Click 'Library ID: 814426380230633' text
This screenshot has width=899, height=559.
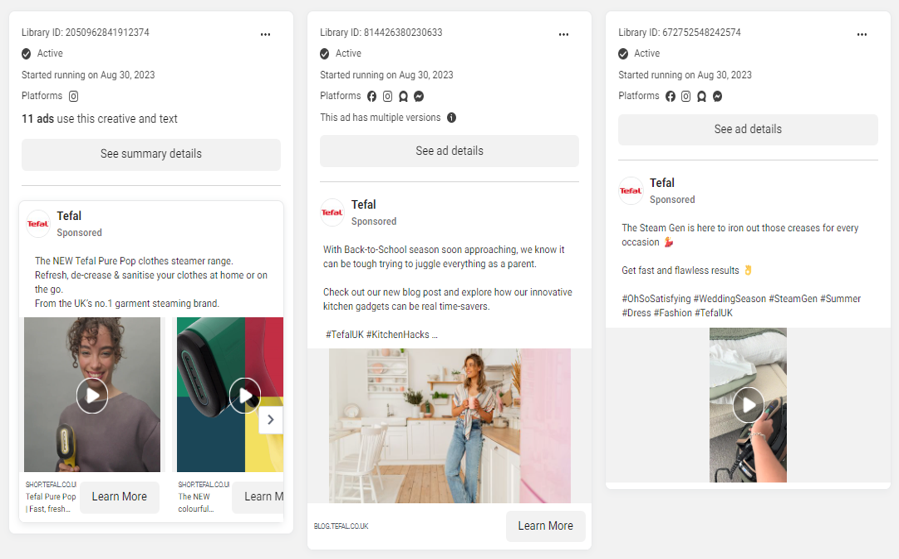[x=381, y=33]
